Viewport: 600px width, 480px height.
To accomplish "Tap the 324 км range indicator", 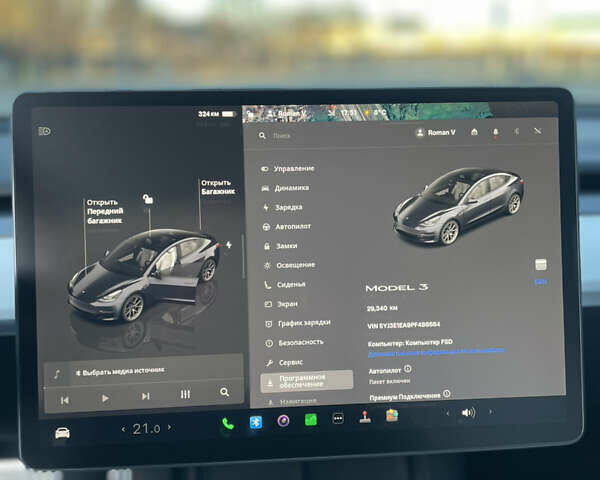I will coord(216,114).
